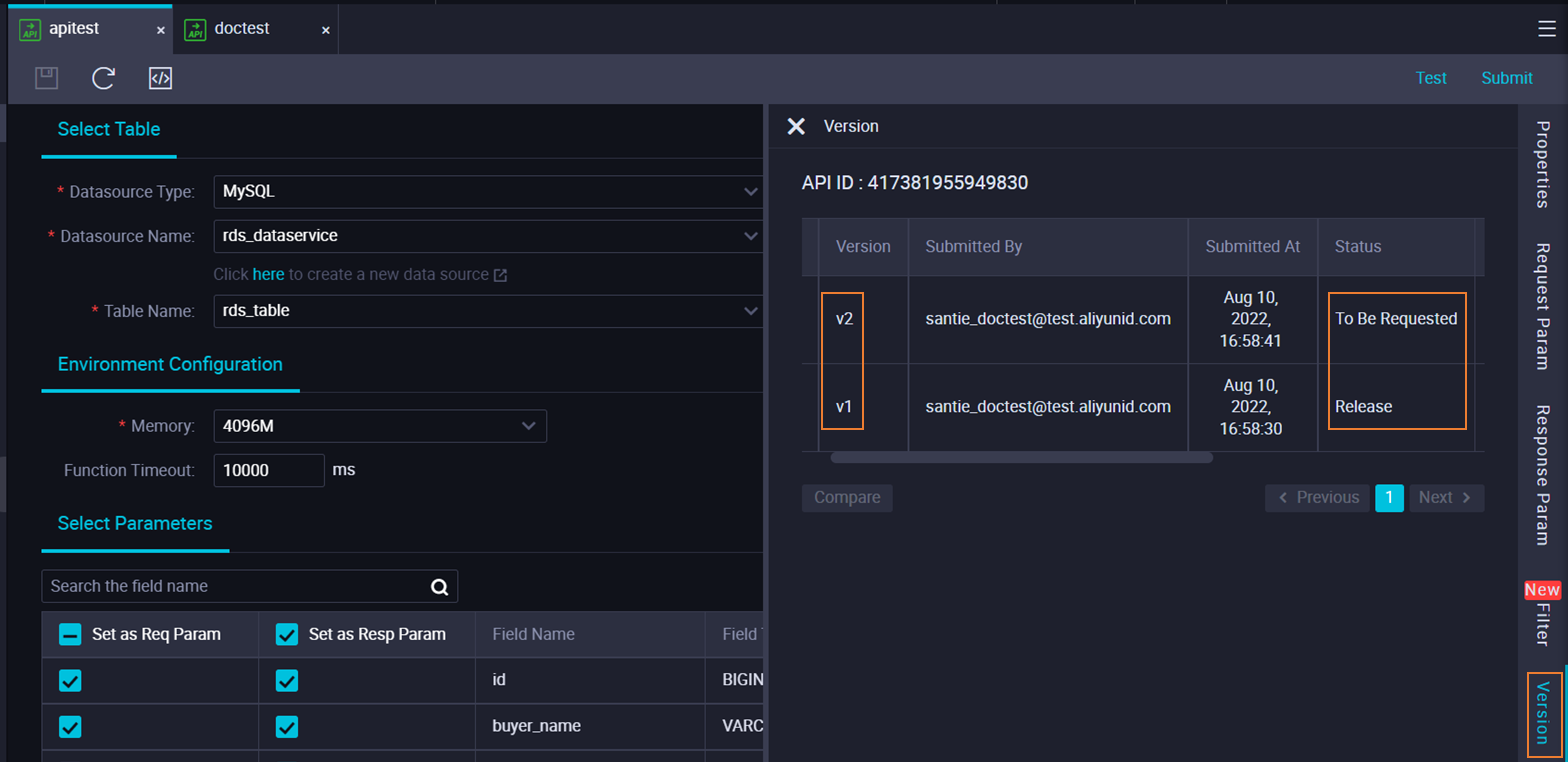Click the Function Timeout input field
This screenshot has width=1568, height=762.
point(269,470)
